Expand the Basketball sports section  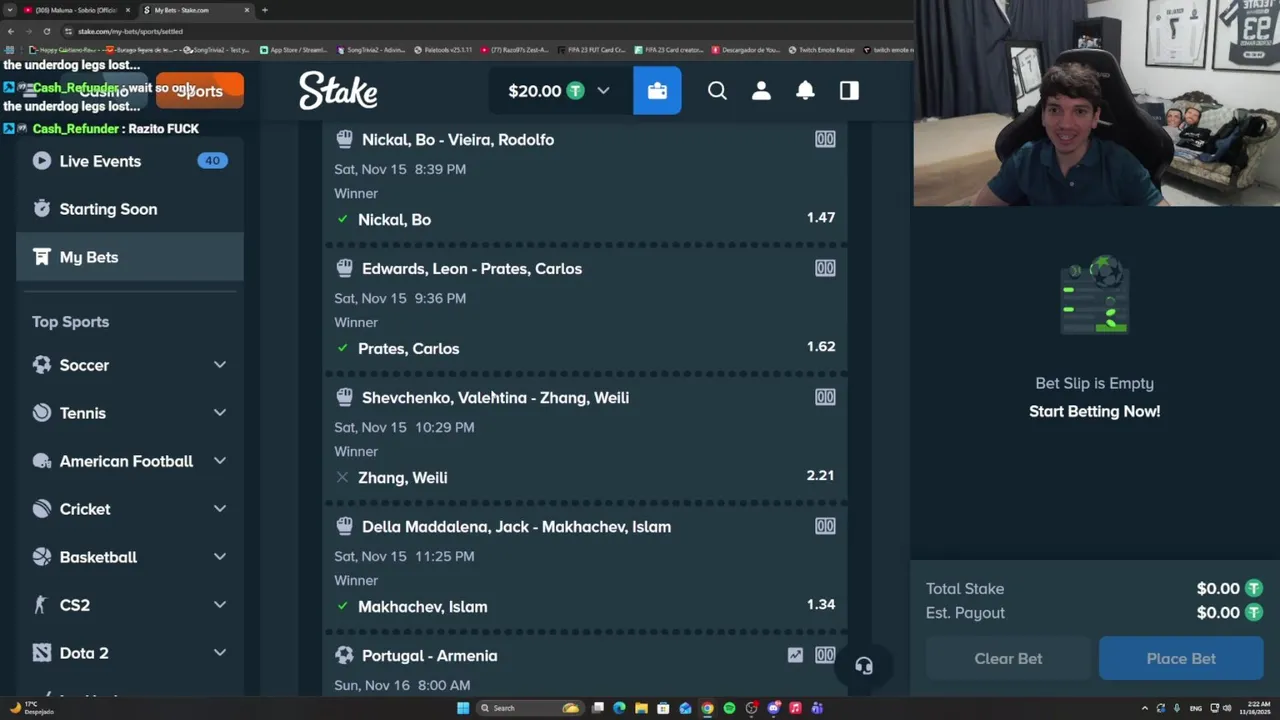220,557
